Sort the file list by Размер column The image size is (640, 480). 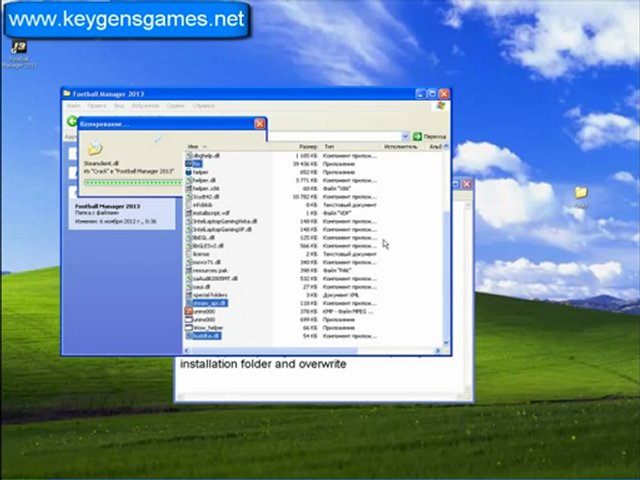(308, 147)
